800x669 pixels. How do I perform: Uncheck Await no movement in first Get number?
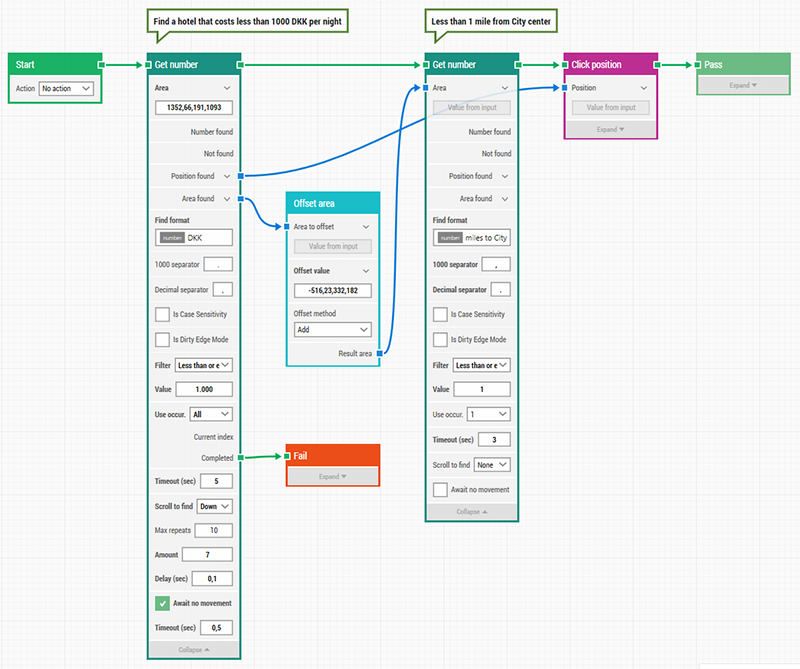[162, 604]
